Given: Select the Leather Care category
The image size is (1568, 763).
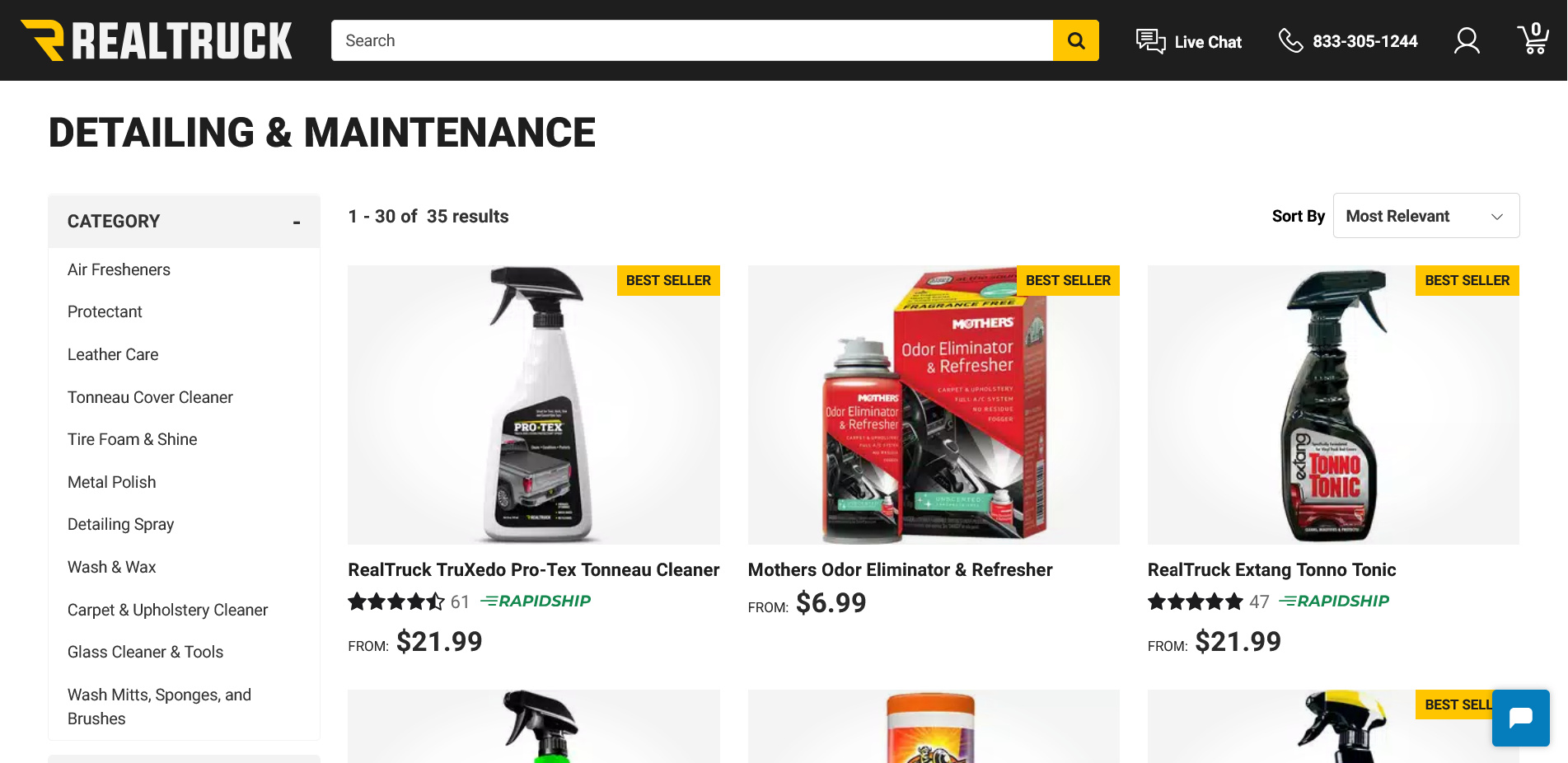Looking at the screenshot, I should click(113, 354).
